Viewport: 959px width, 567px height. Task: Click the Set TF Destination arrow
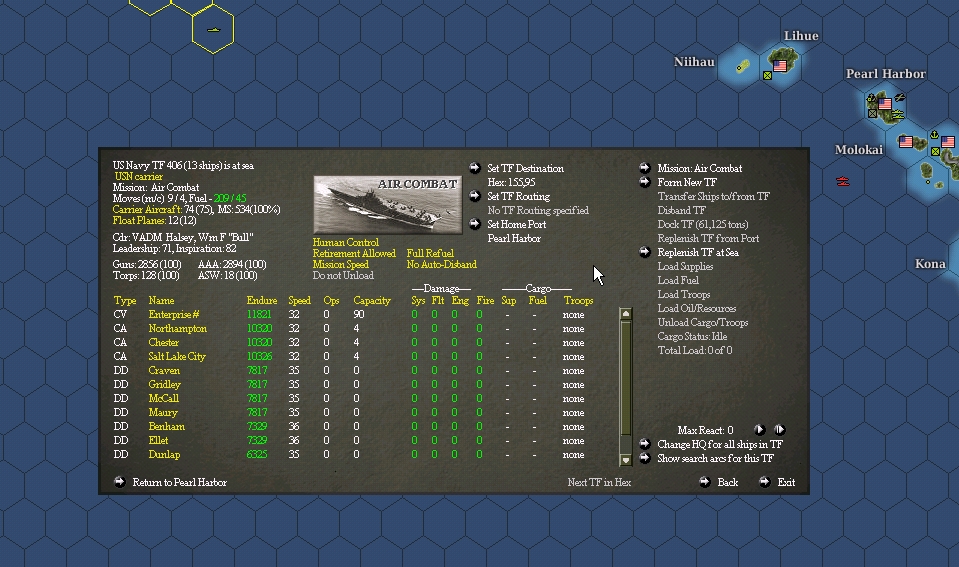pyautogui.click(x=475, y=168)
